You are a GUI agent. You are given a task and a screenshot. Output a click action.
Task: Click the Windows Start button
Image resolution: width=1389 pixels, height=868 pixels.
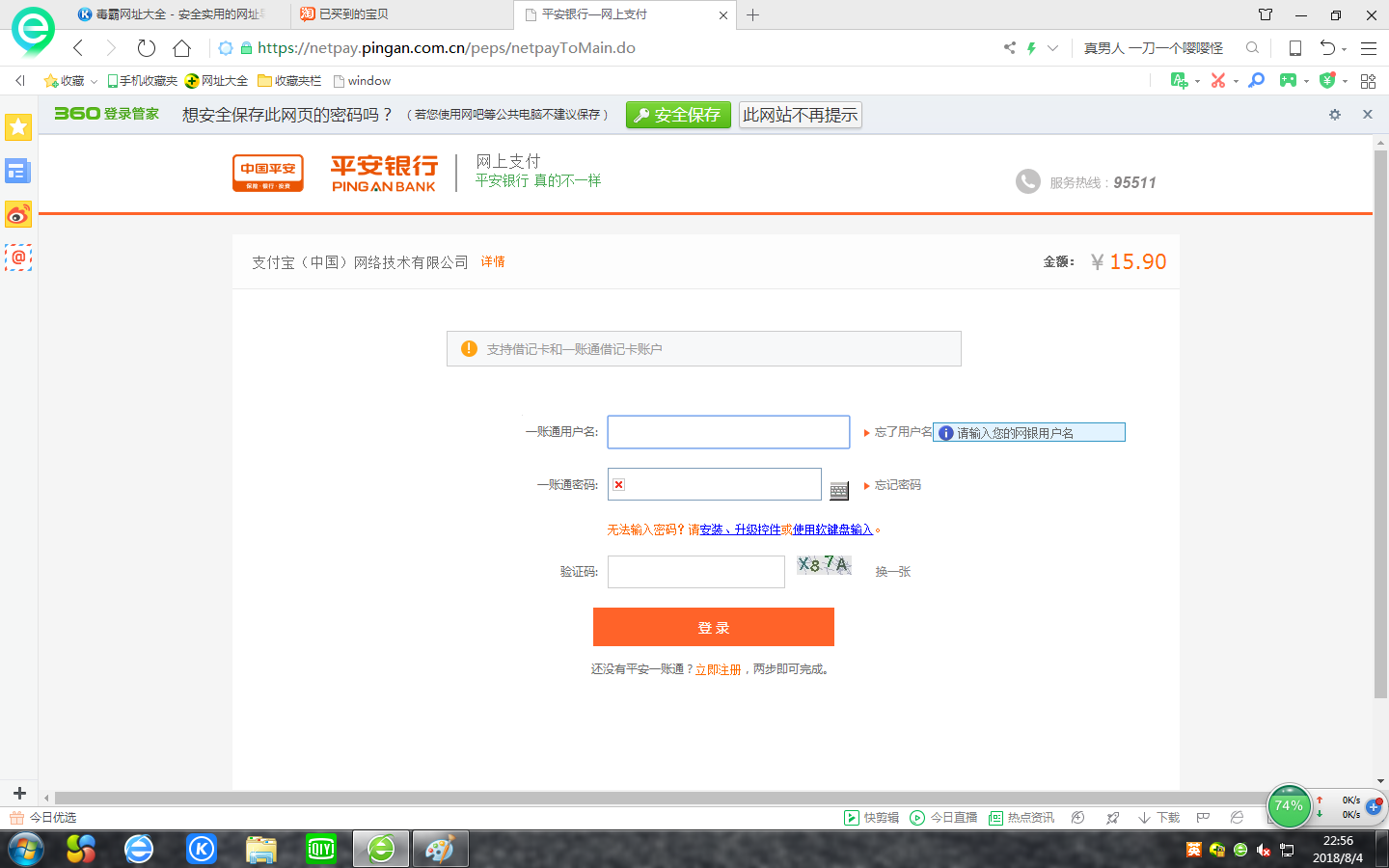(26, 850)
